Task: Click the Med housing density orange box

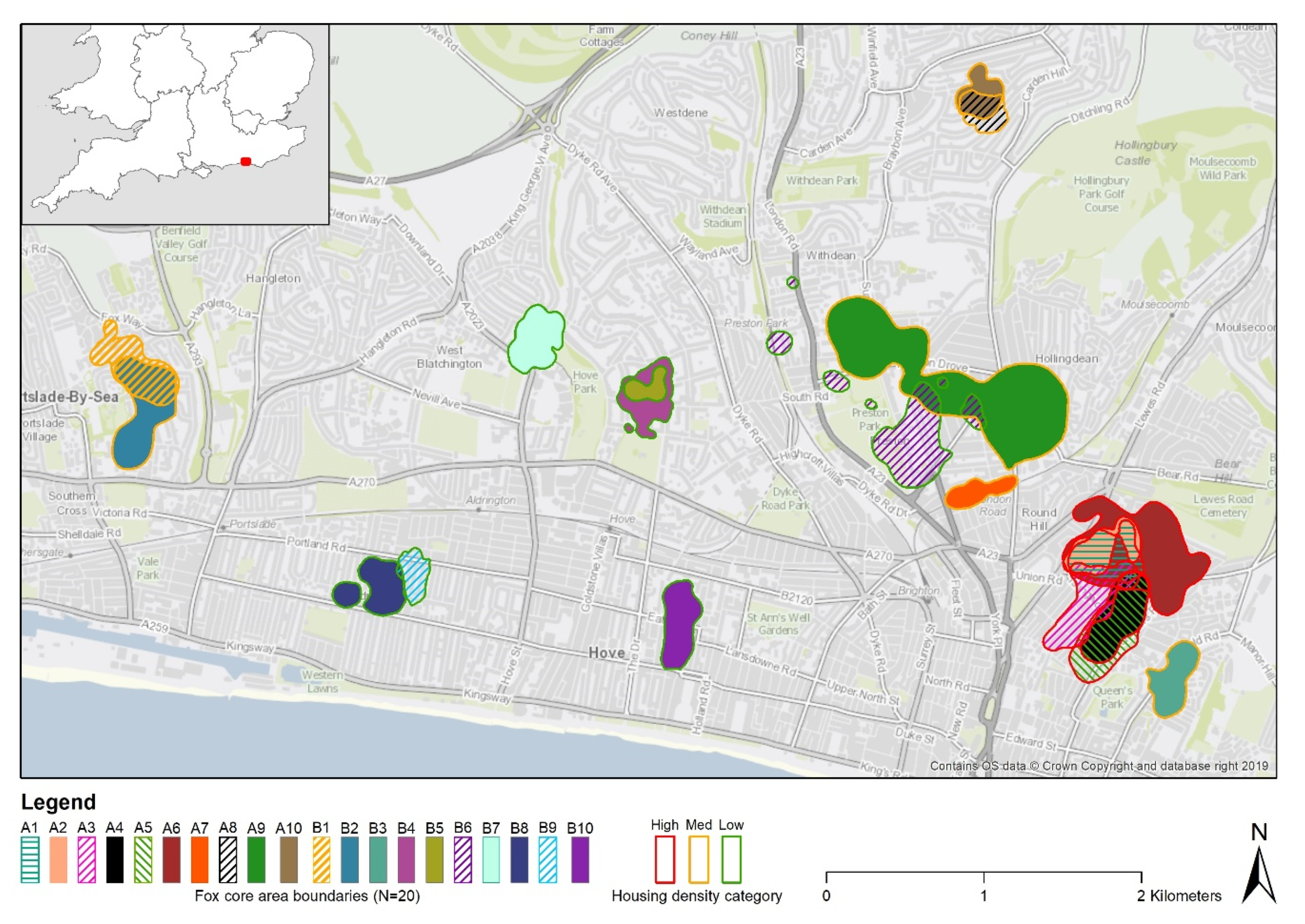Action: [x=698, y=859]
